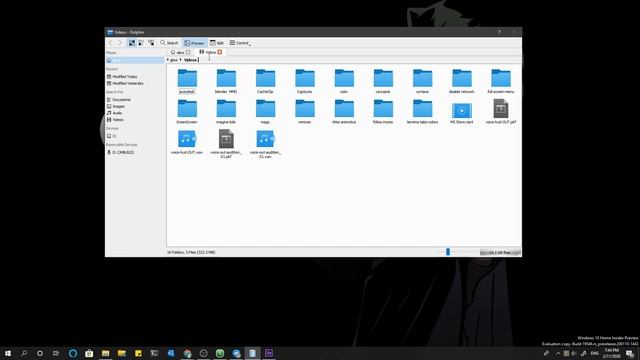
Task: Switch to Compact view mode
Action: (141, 43)
